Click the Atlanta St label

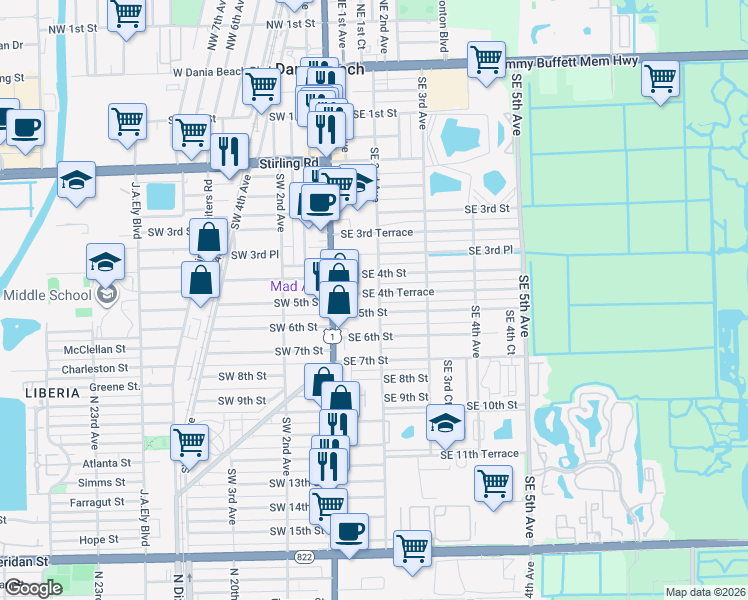(106, 464)
